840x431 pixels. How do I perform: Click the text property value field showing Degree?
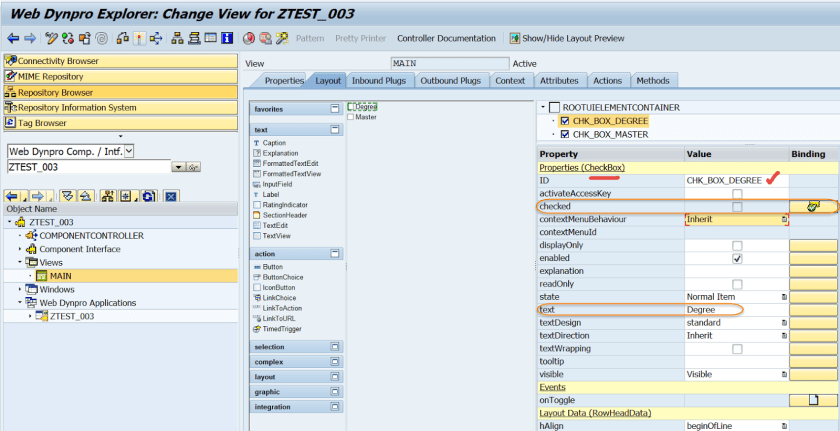(x=735, y=310)
